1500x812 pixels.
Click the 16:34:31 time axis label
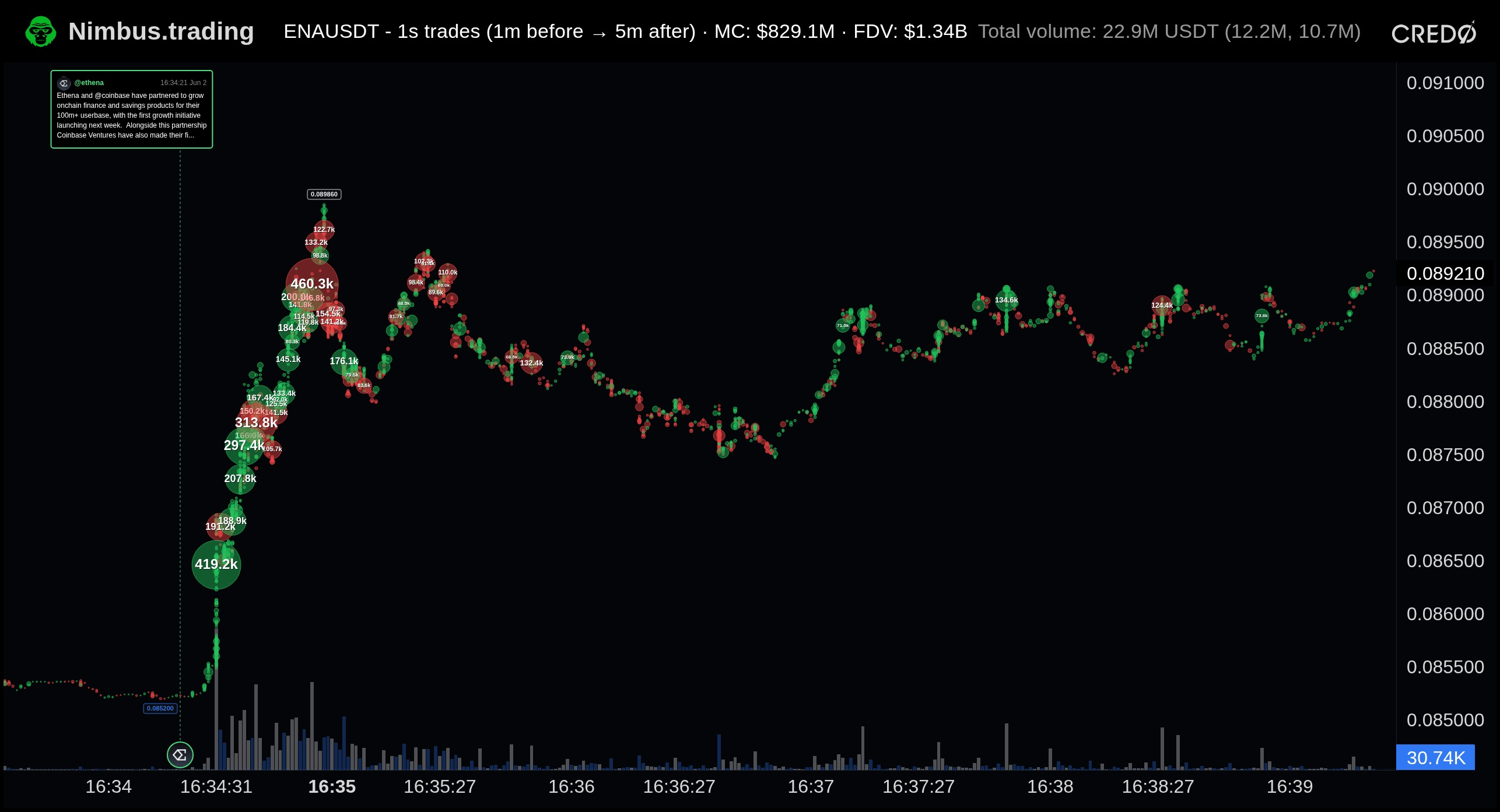click(x=216, y=786)
